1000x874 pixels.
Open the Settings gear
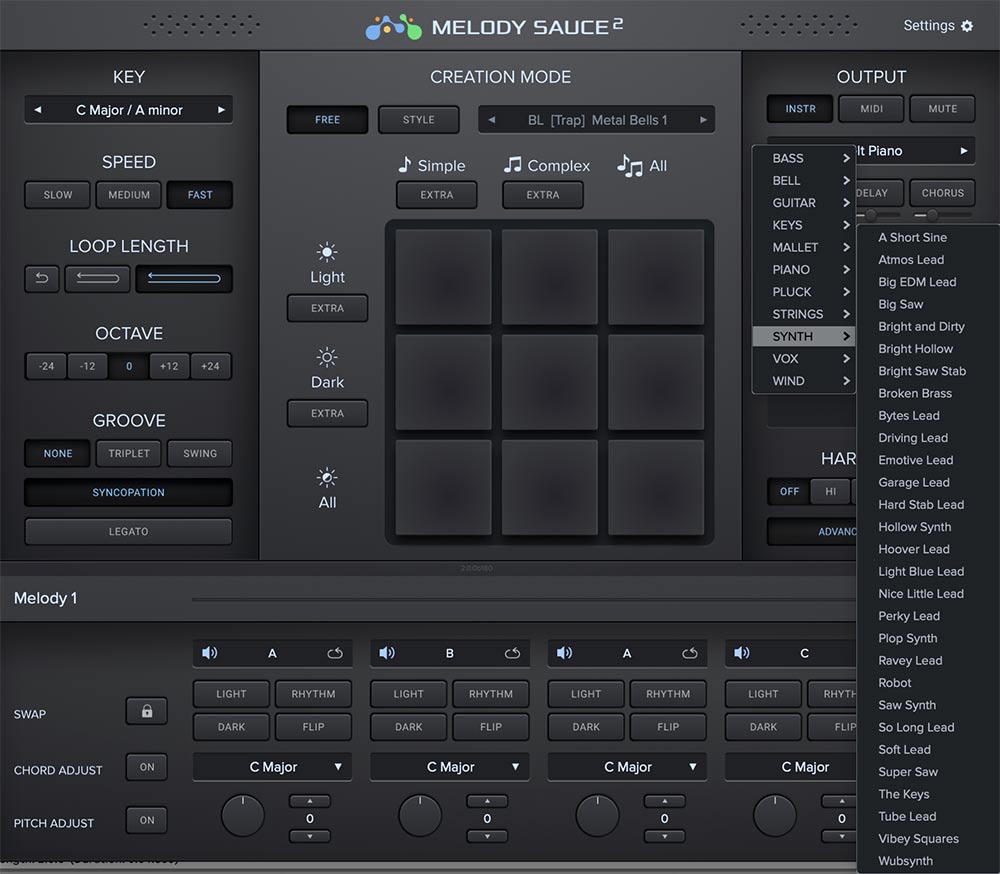pyautogui.click(x=965, y=25)
